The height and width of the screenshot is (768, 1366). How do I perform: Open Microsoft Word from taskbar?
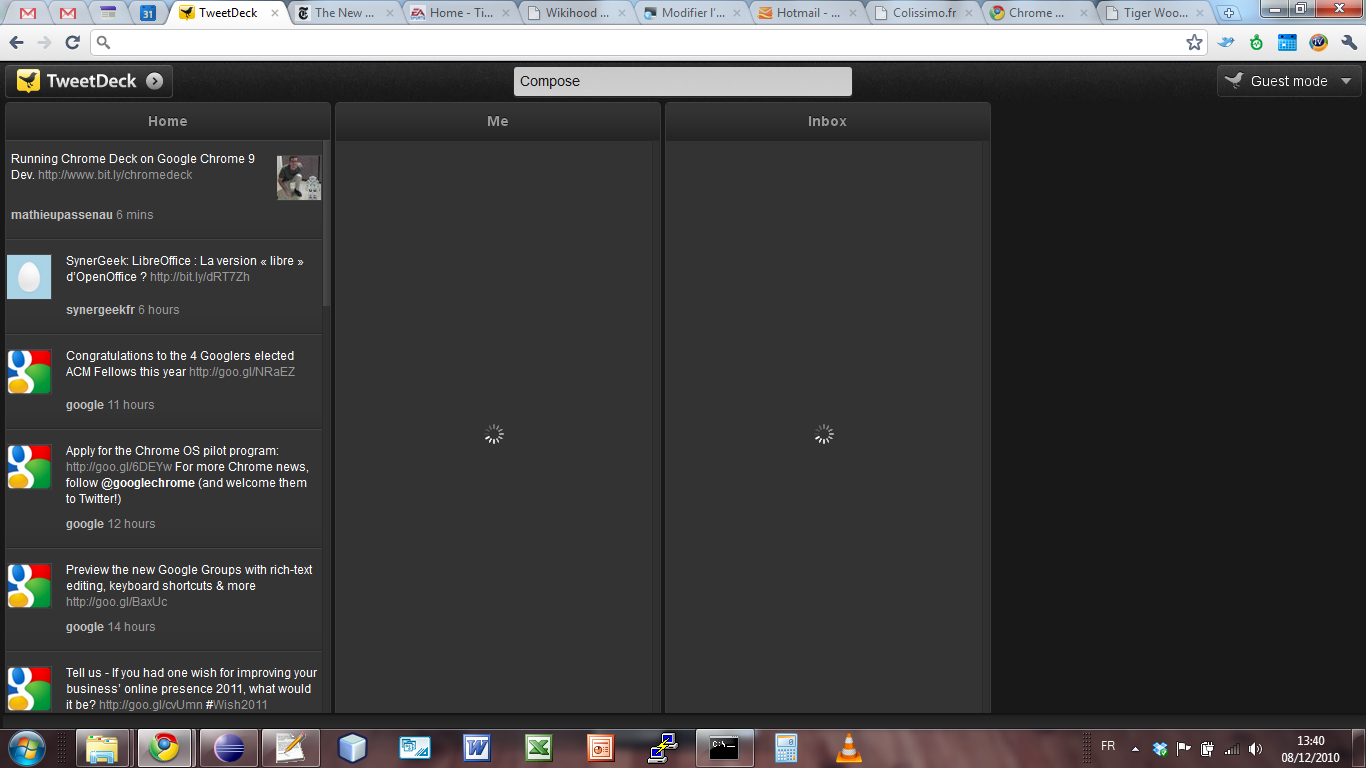click(477, 748)
